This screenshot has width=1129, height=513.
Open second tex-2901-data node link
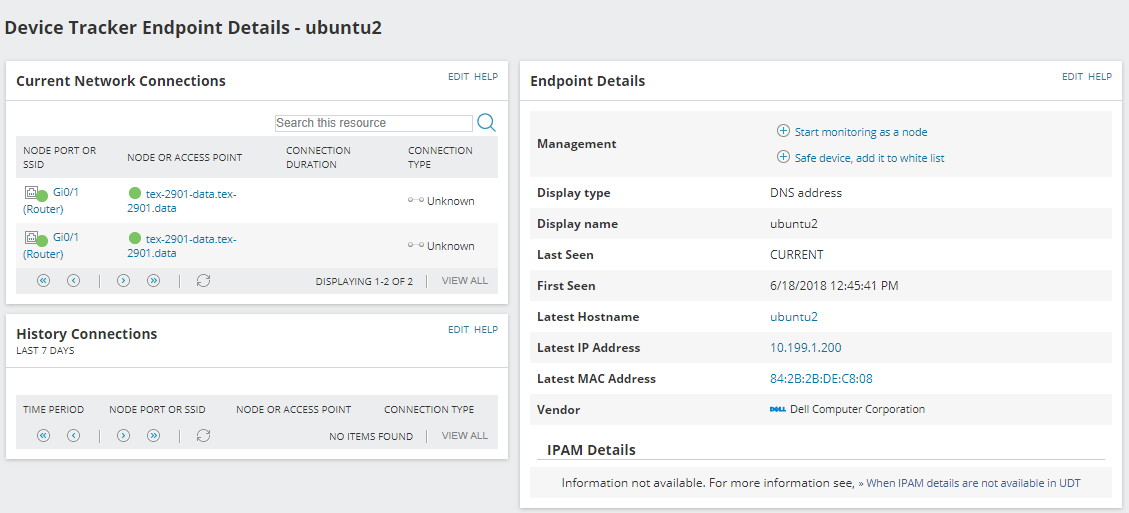(190, 239)
